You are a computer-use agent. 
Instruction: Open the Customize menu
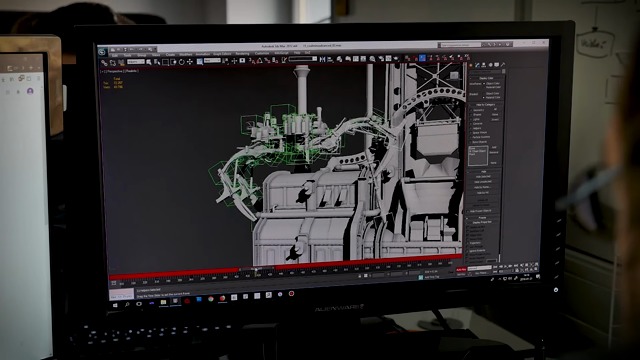262,53
